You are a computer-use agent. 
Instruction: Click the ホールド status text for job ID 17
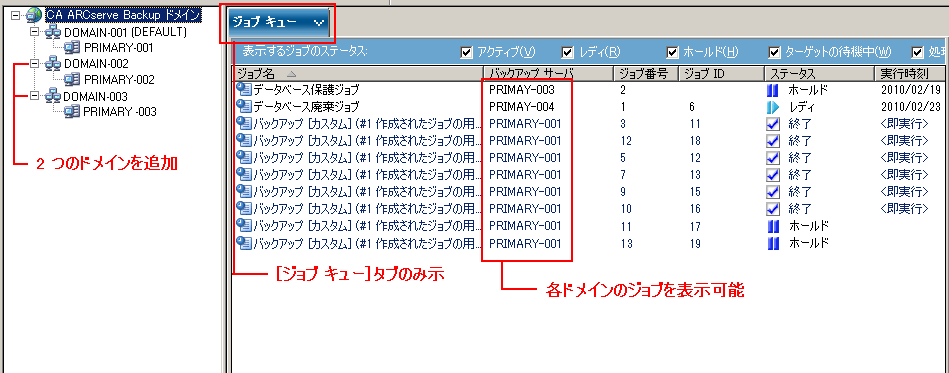[x=808, y=226]
